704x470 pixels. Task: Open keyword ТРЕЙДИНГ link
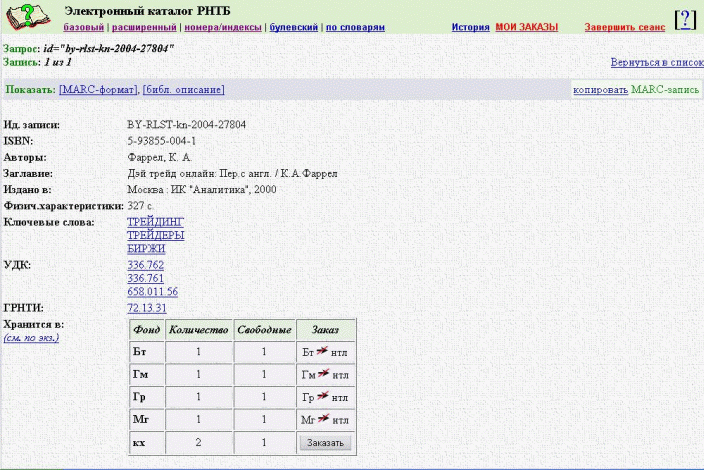point(155,221)
